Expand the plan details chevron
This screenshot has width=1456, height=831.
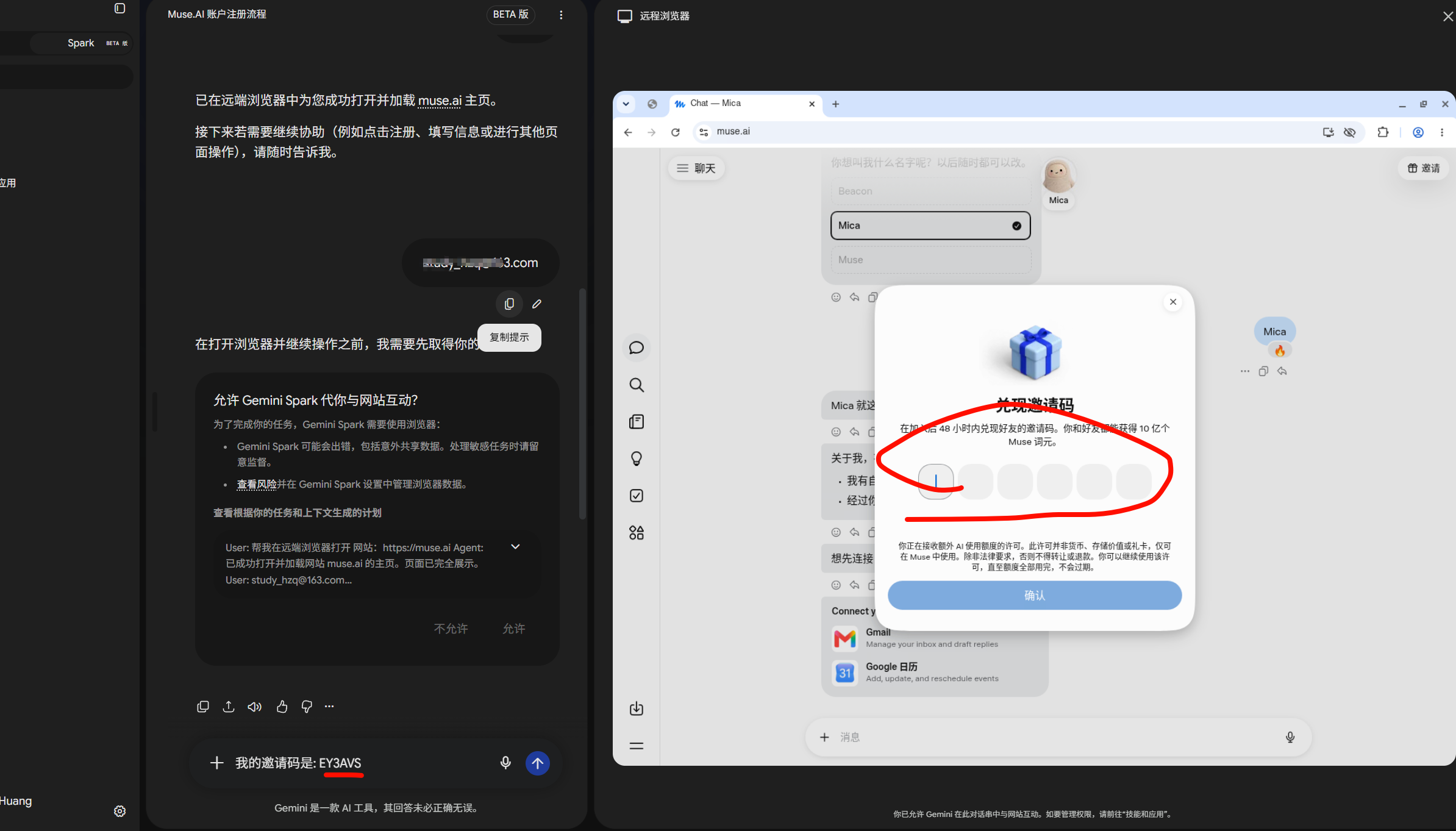coord(515,547)
